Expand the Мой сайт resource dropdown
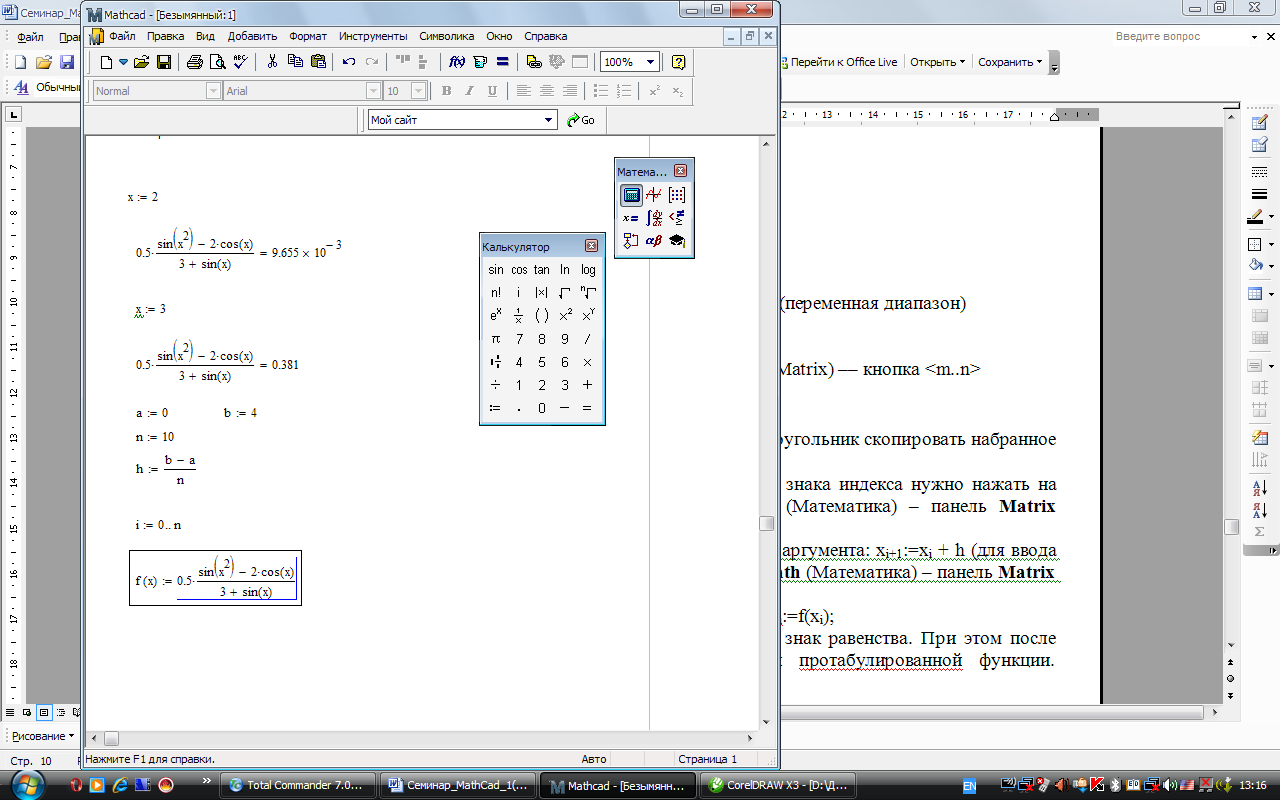Screen dimensions: 1280x800 coord(549,120)
